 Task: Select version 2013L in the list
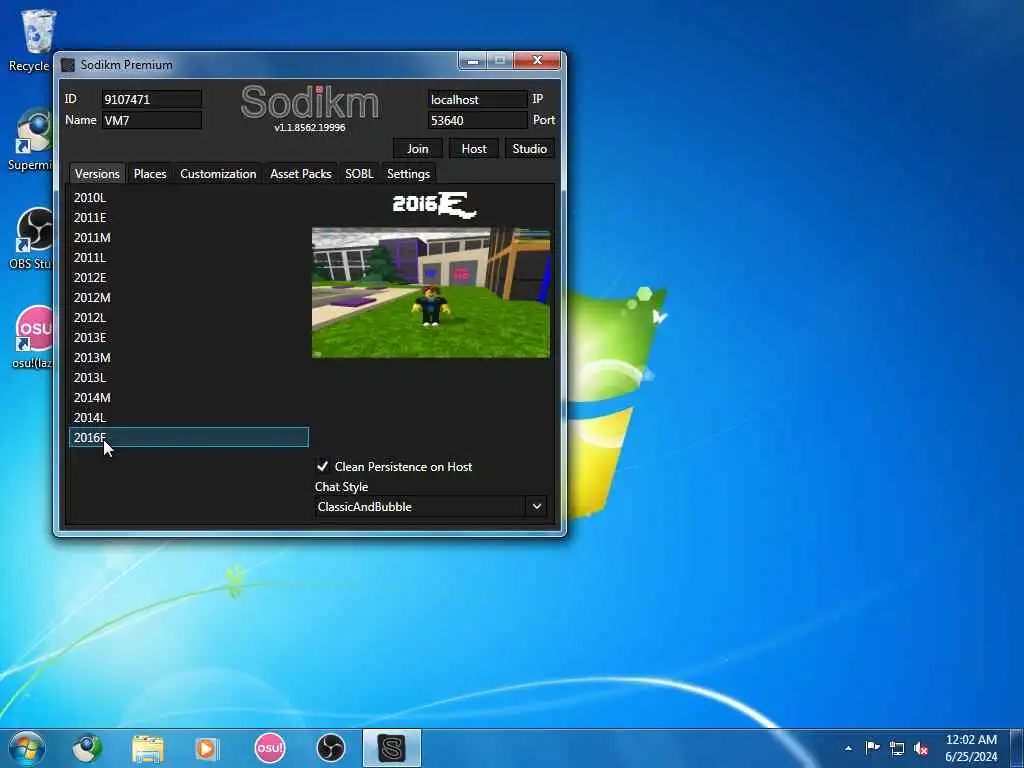[x=189, y=377]
